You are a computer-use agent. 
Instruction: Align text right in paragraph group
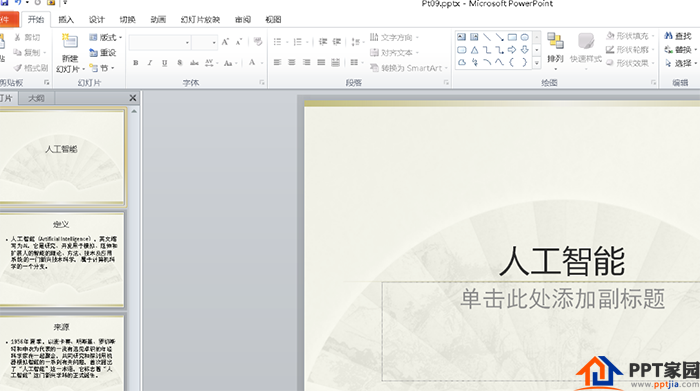coord(307,62)
